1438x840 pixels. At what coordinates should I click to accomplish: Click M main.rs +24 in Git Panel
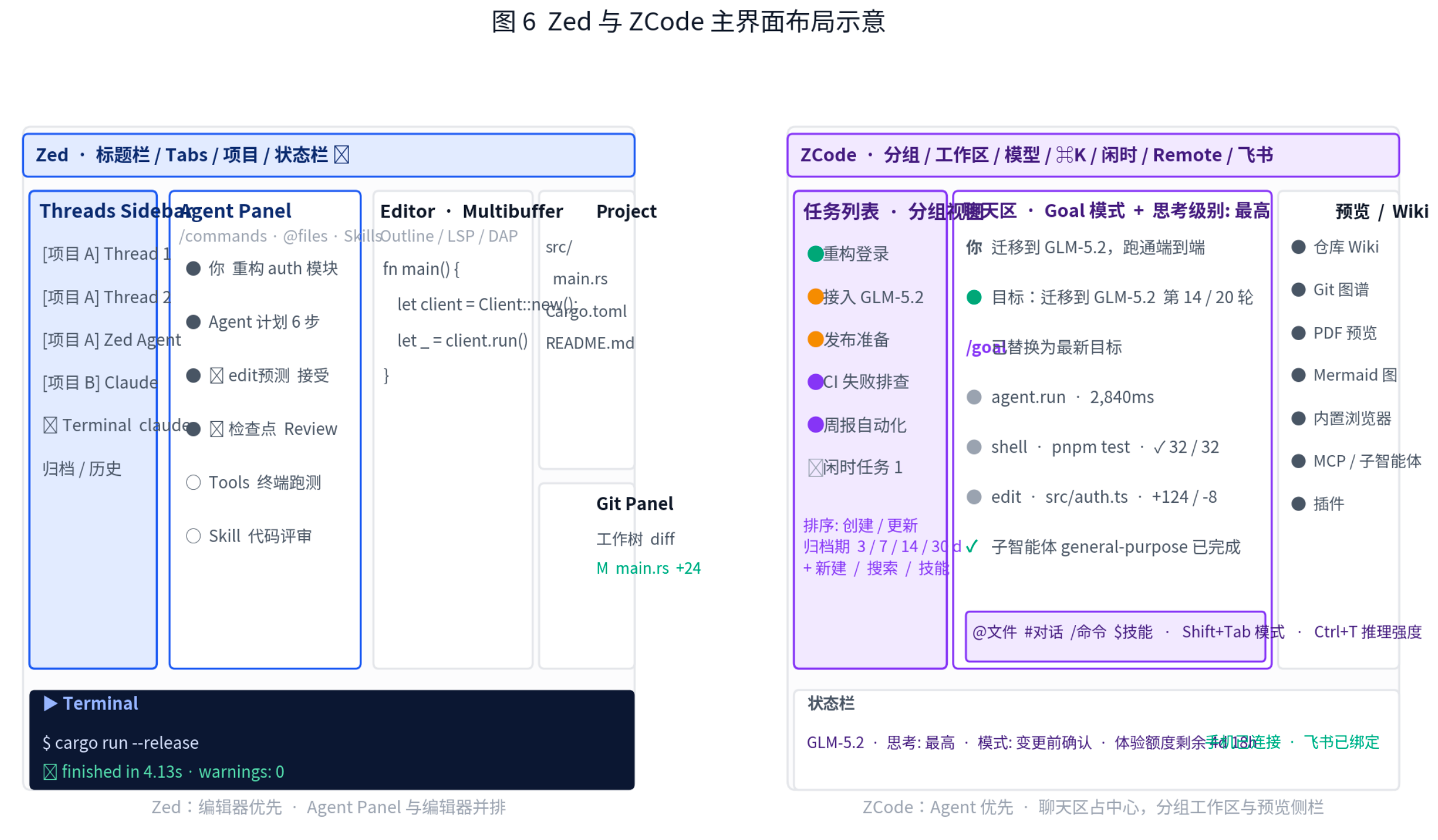point(649,568)
